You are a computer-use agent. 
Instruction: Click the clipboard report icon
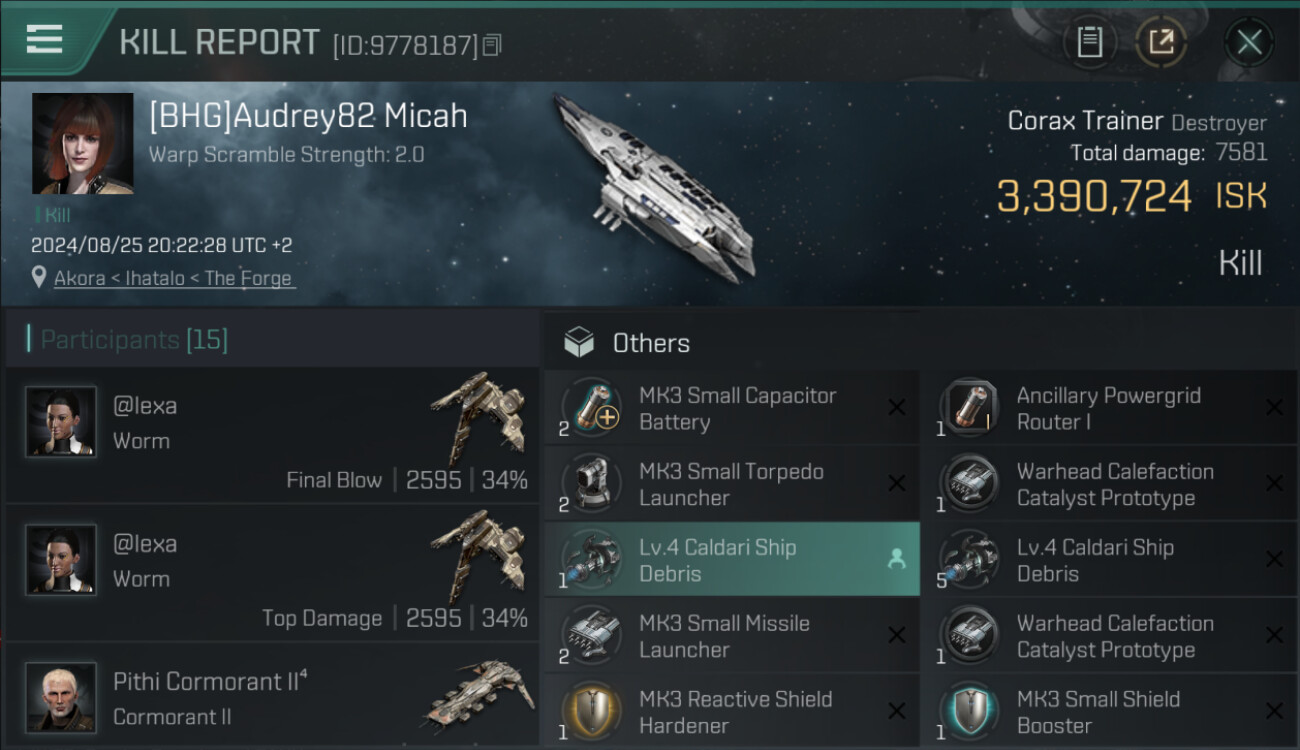(1089, 42)
